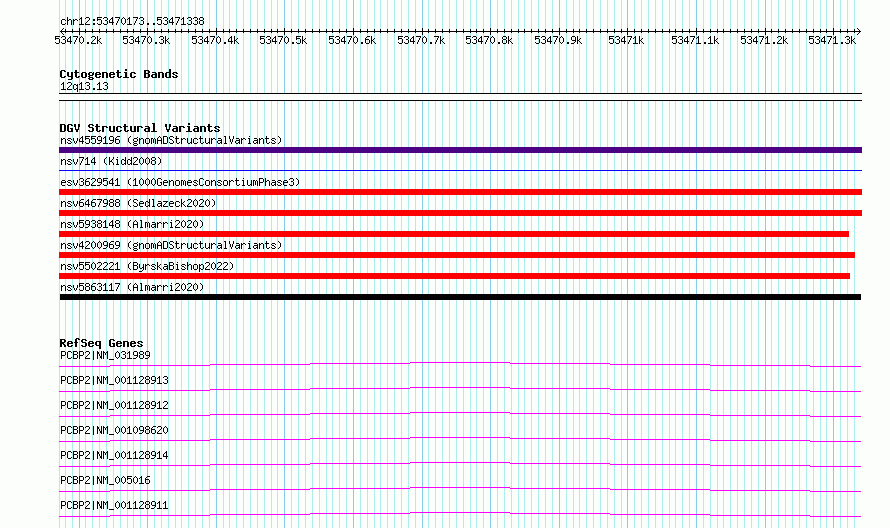Open variant nsv4559196 (gnomADStructuralVariants) label
This screenshot has height=528, width=890.
coord(171,140)
